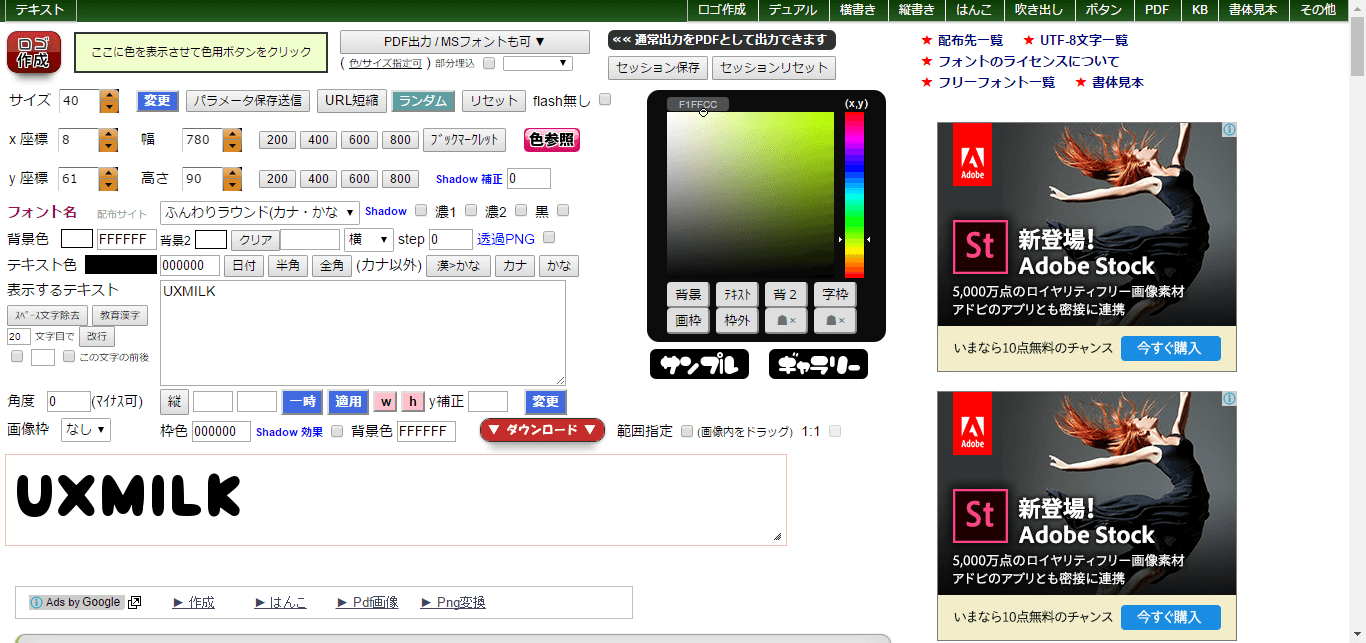Open the font name dropdown ふんわりラウンド
Screen dimensions: 1366x643
click(x=260, y=212)
